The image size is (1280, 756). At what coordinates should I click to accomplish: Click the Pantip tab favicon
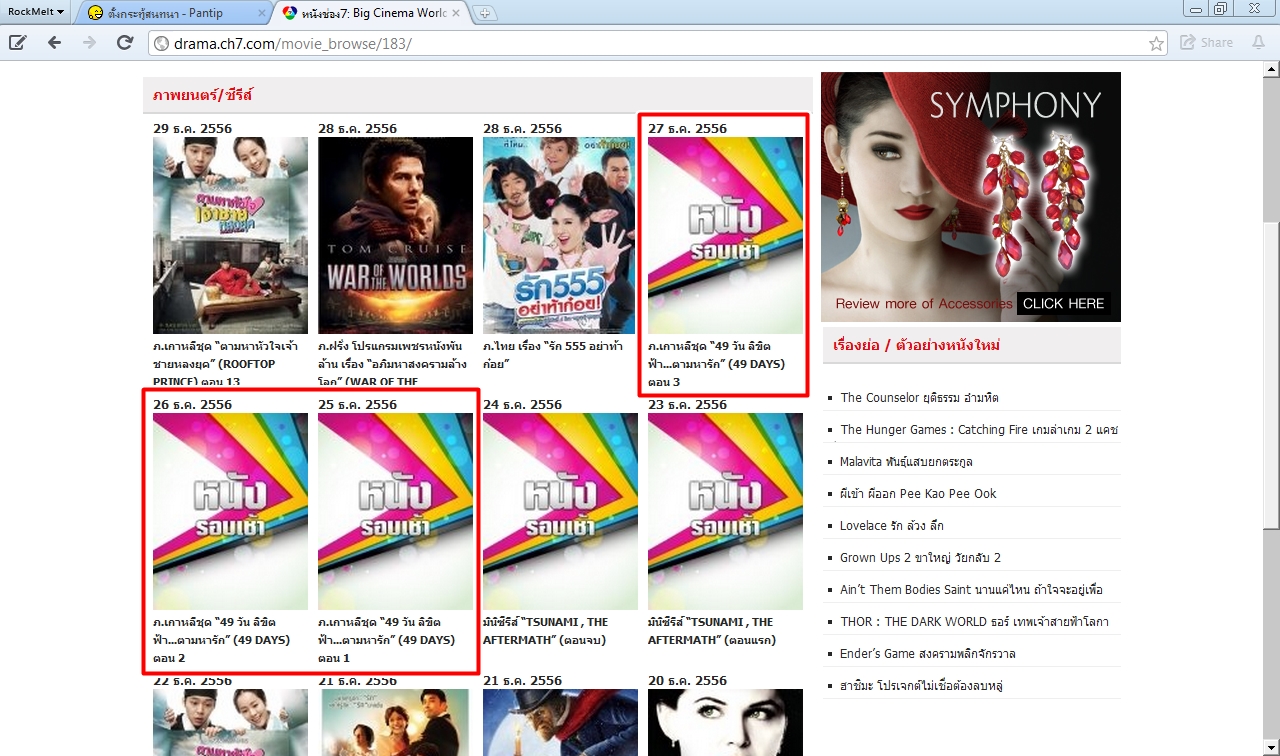click(95, 13)
